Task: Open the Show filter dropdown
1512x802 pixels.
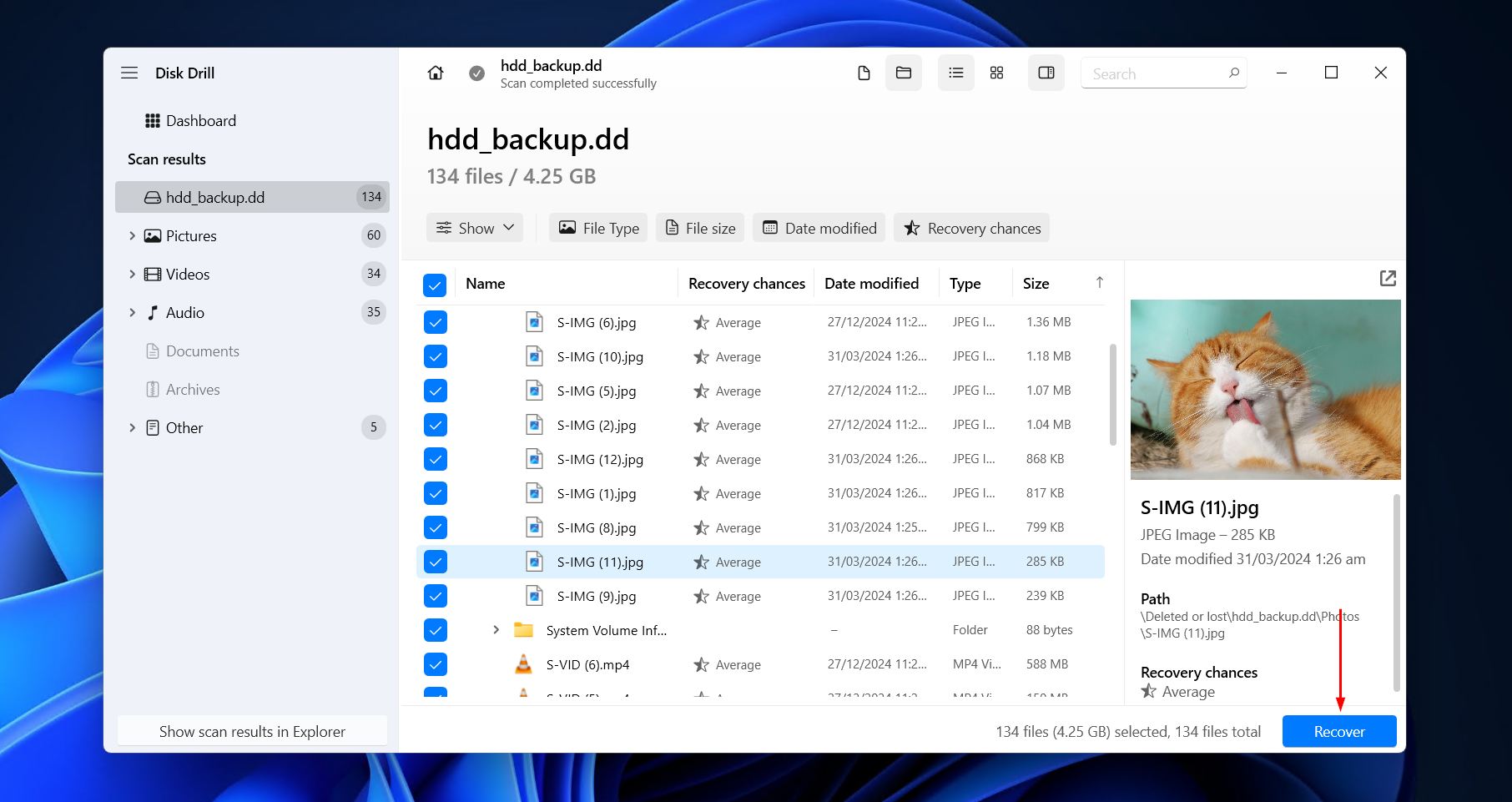Action: (474, 227)
